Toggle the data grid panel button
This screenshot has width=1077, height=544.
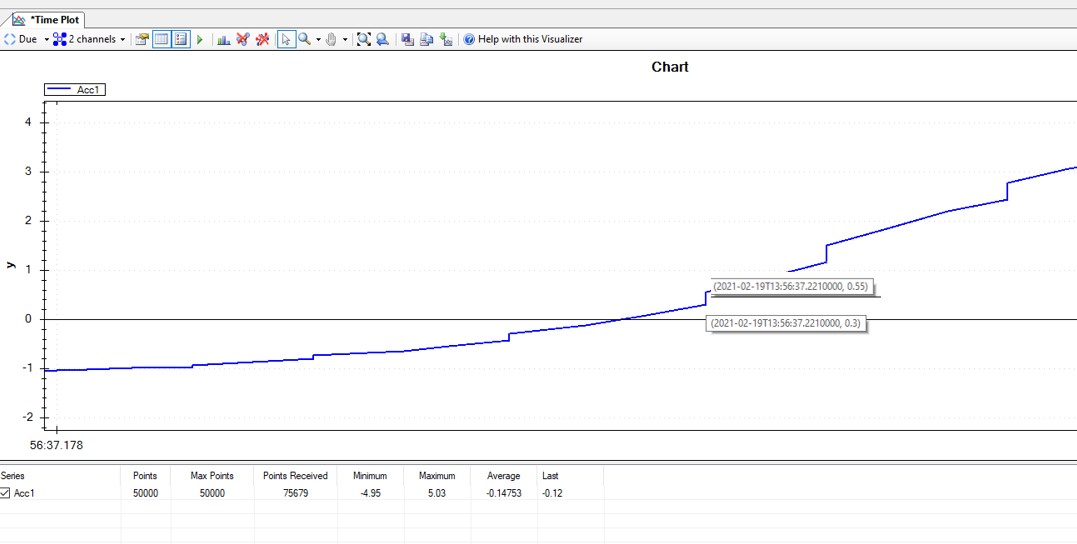point(161,39)
